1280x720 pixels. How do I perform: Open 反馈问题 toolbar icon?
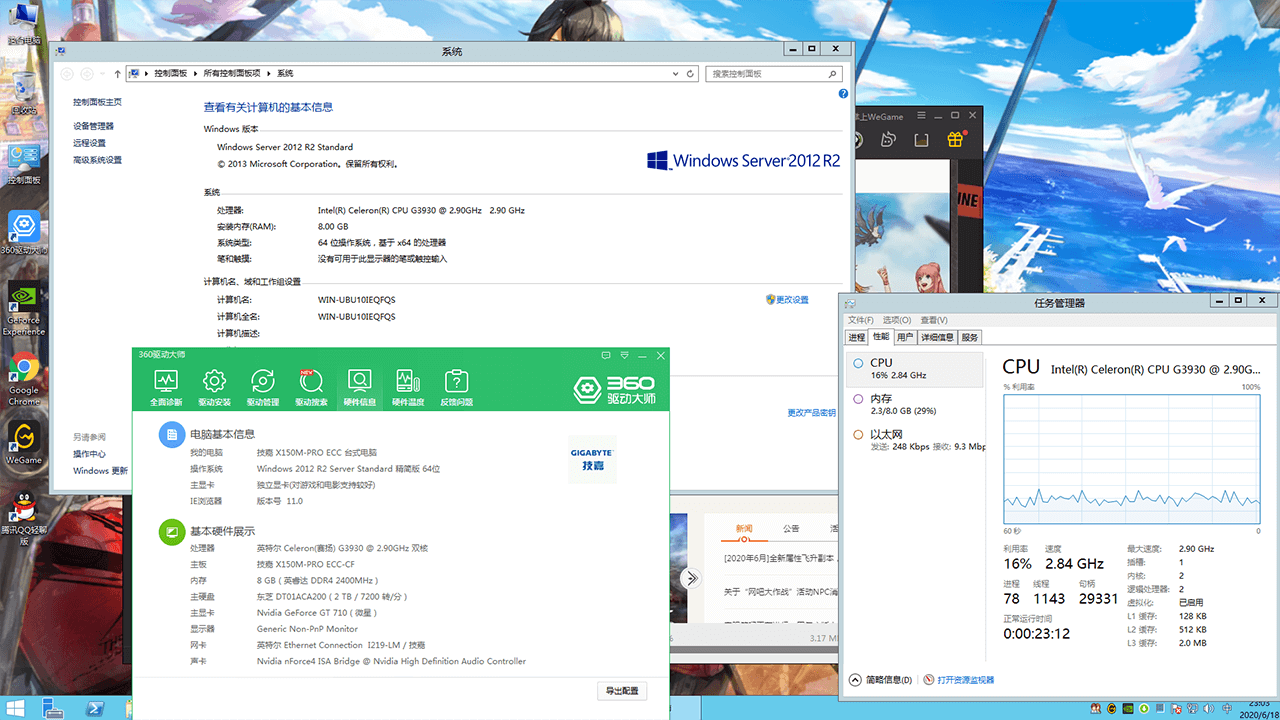(456, 387)
